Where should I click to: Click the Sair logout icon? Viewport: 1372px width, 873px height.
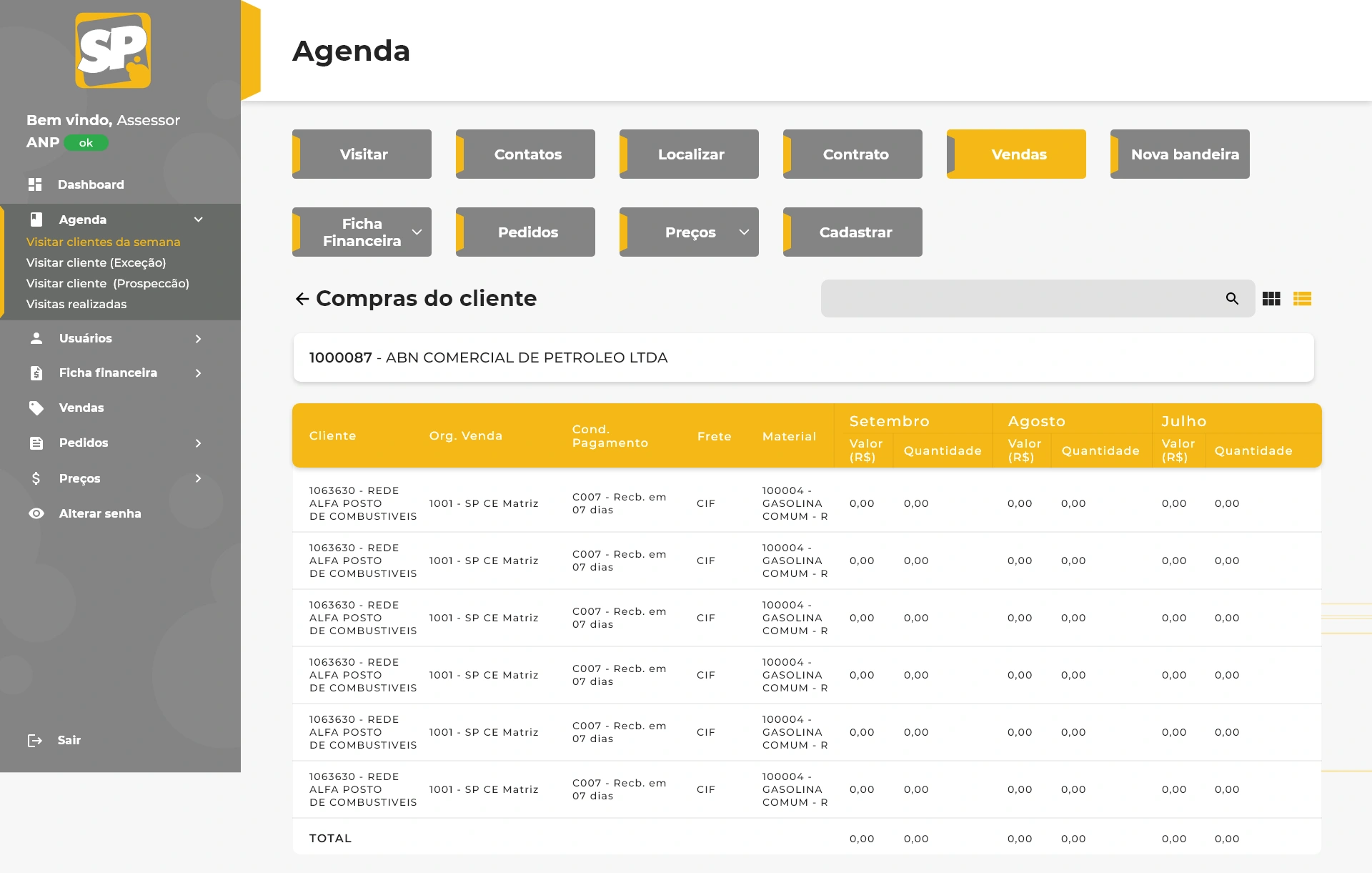click(x=35, y=740)
